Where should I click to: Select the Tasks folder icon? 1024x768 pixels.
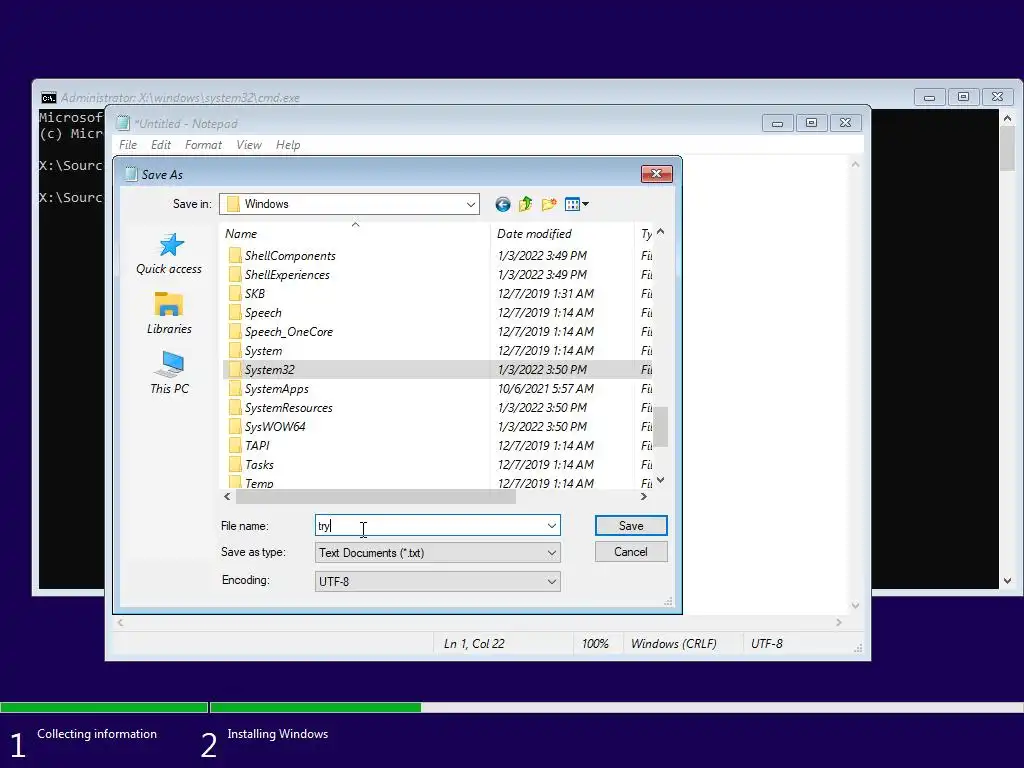pos(234,464)
